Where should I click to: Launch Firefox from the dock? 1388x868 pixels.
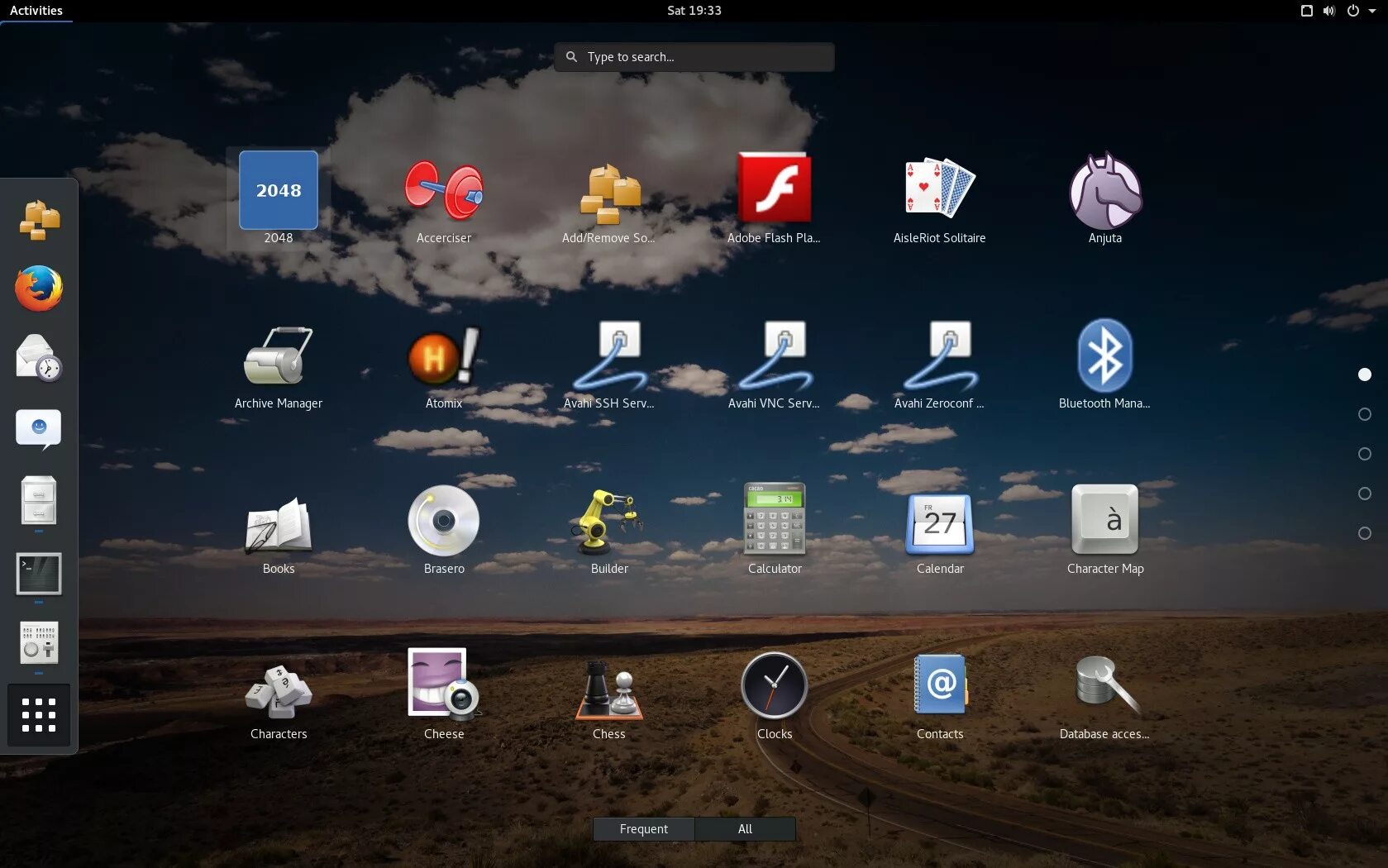pyautogui.click(x=39, y=289)
